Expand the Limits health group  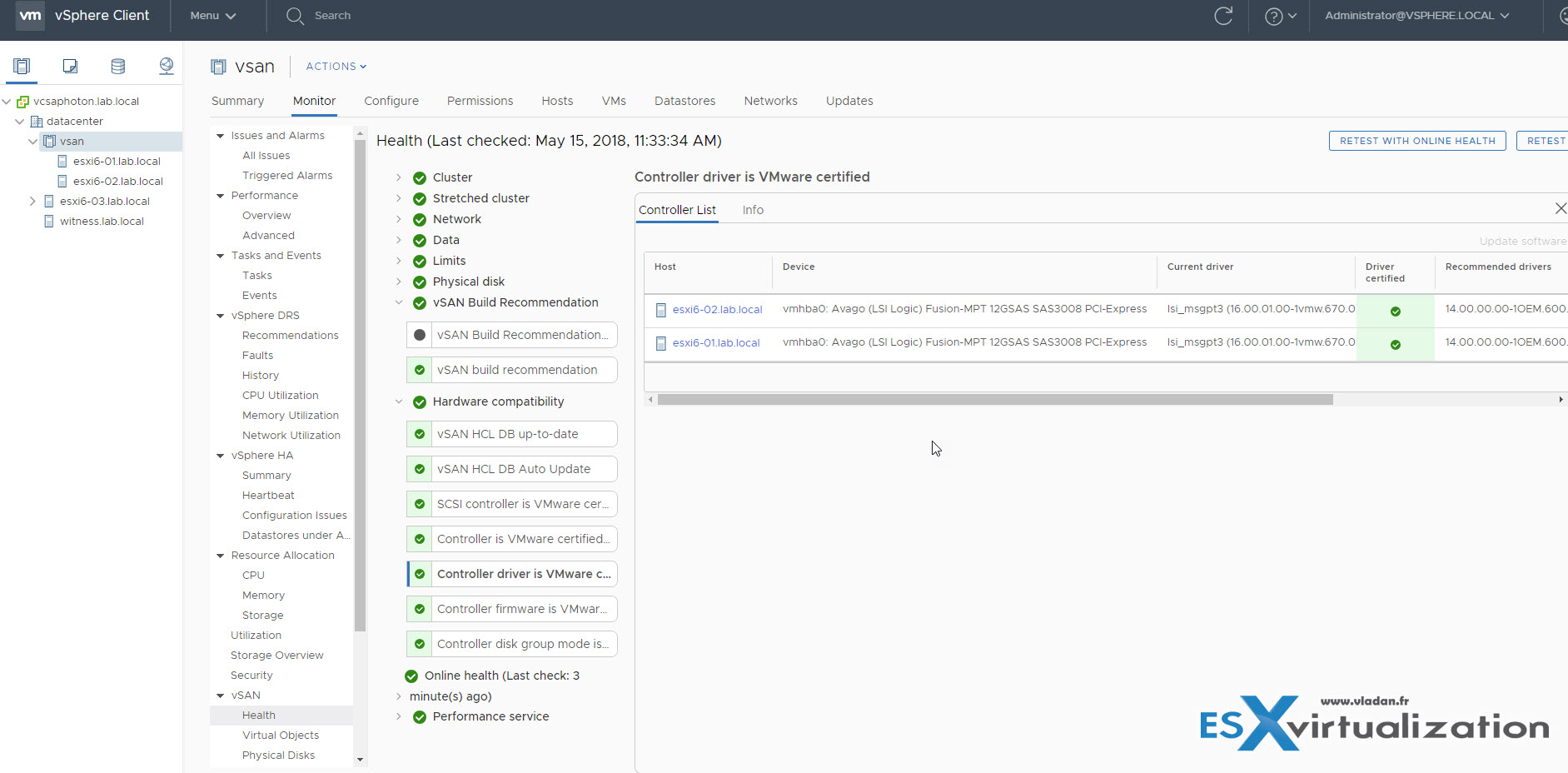pyautogui.click(x=399, y=261)
